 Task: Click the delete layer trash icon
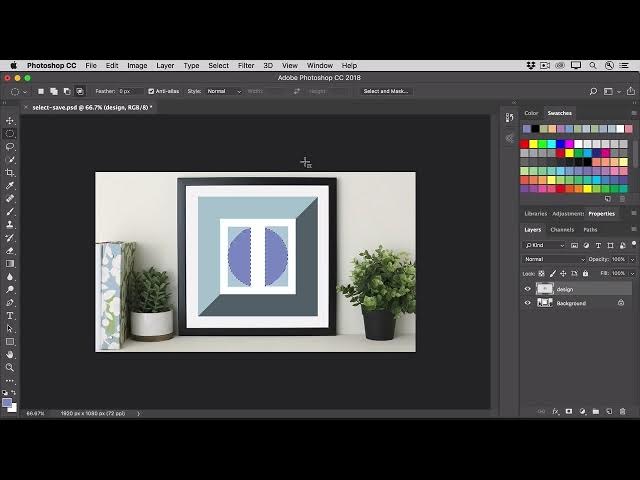(x=622, y=411)
